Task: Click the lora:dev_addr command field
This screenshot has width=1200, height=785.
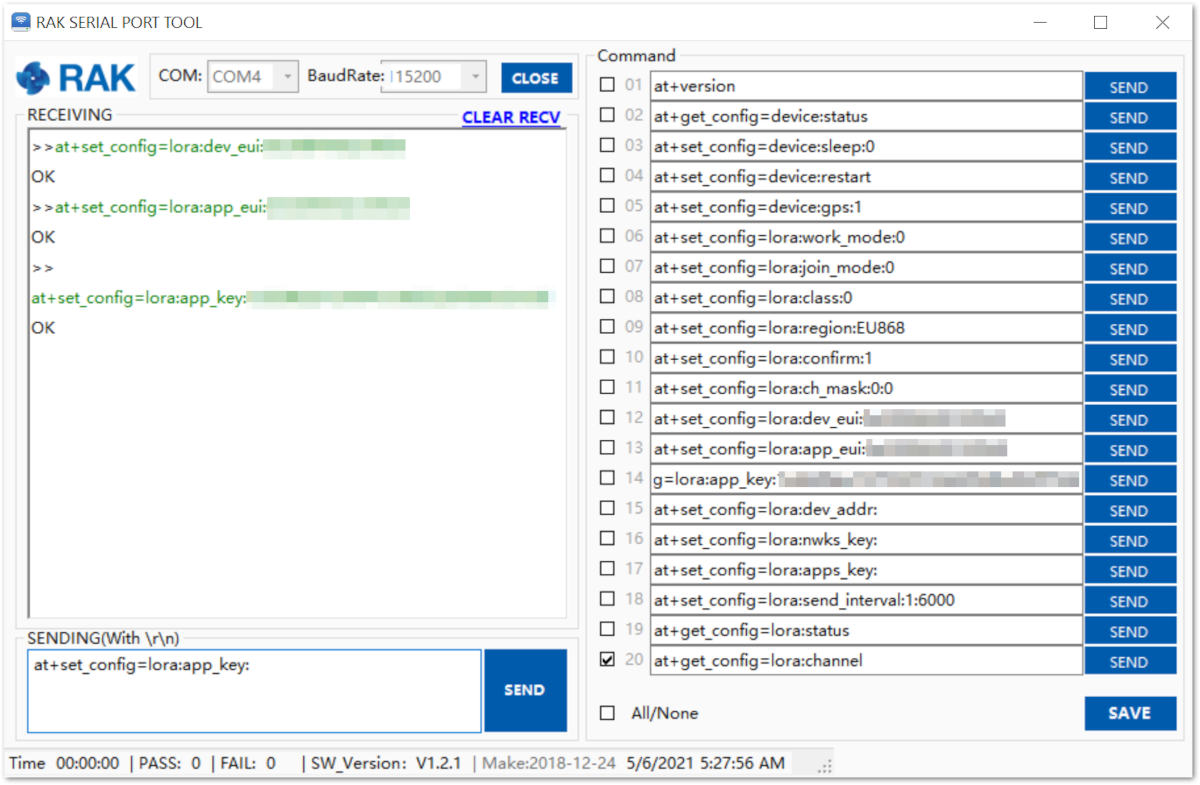Action: (866, 509)
